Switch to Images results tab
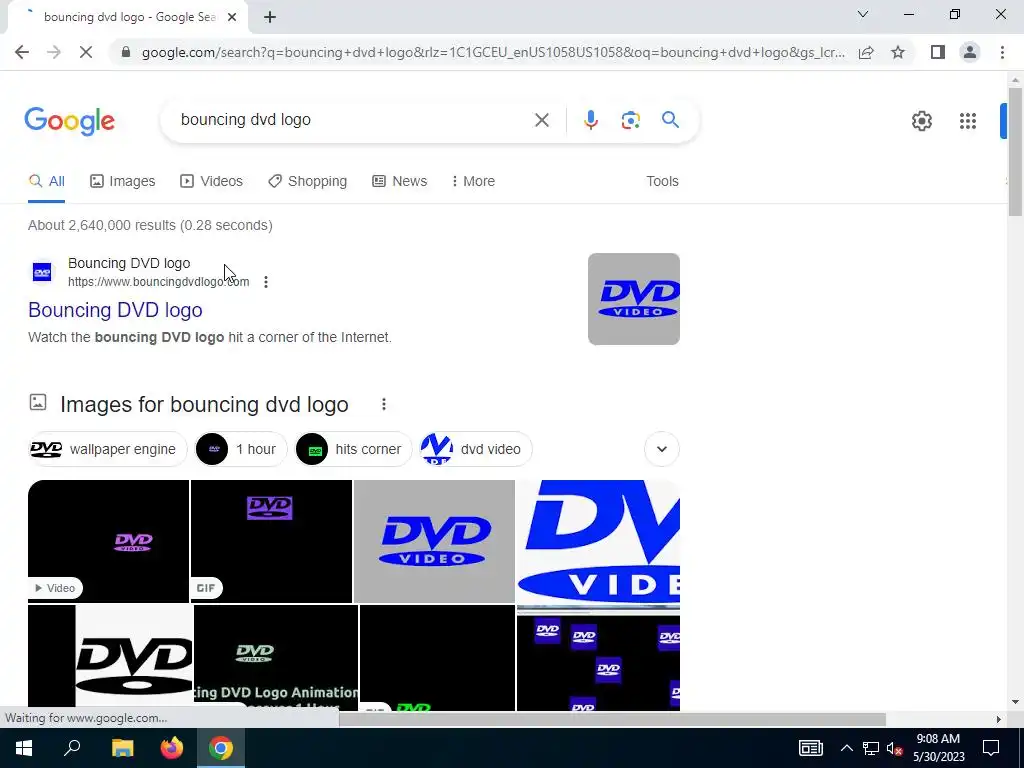This screenshot has width=1024, height=768. click(x=123, y=182)
